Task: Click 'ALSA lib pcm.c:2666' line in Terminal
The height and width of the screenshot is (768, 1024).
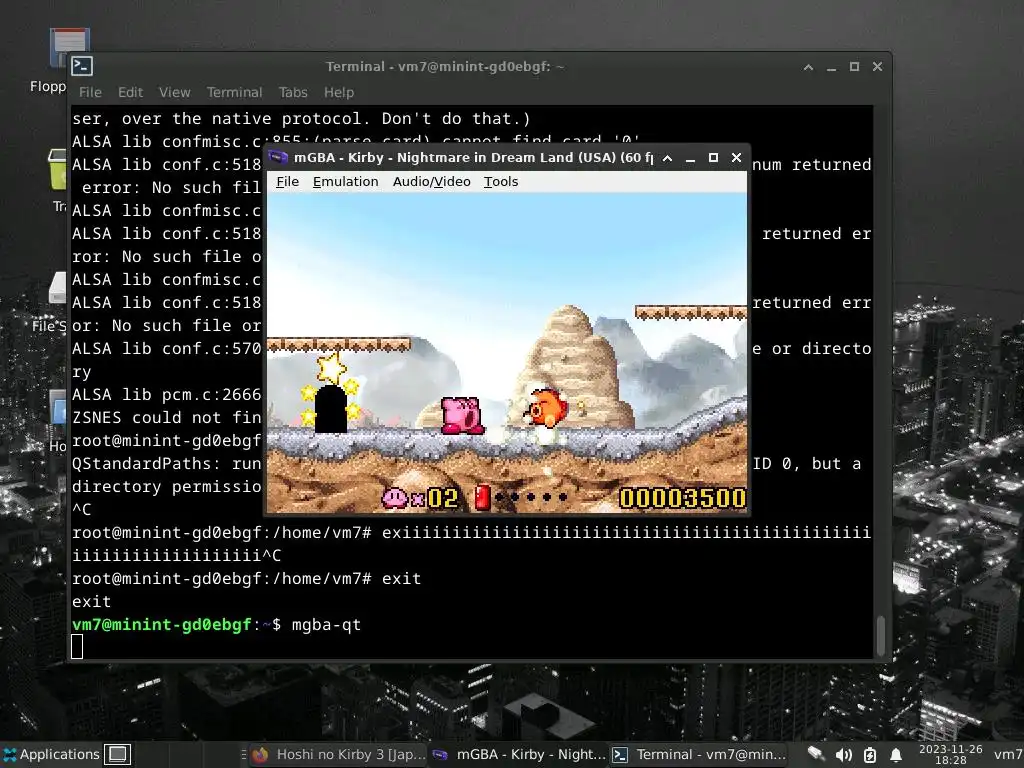Action: [x=167, y=394]
